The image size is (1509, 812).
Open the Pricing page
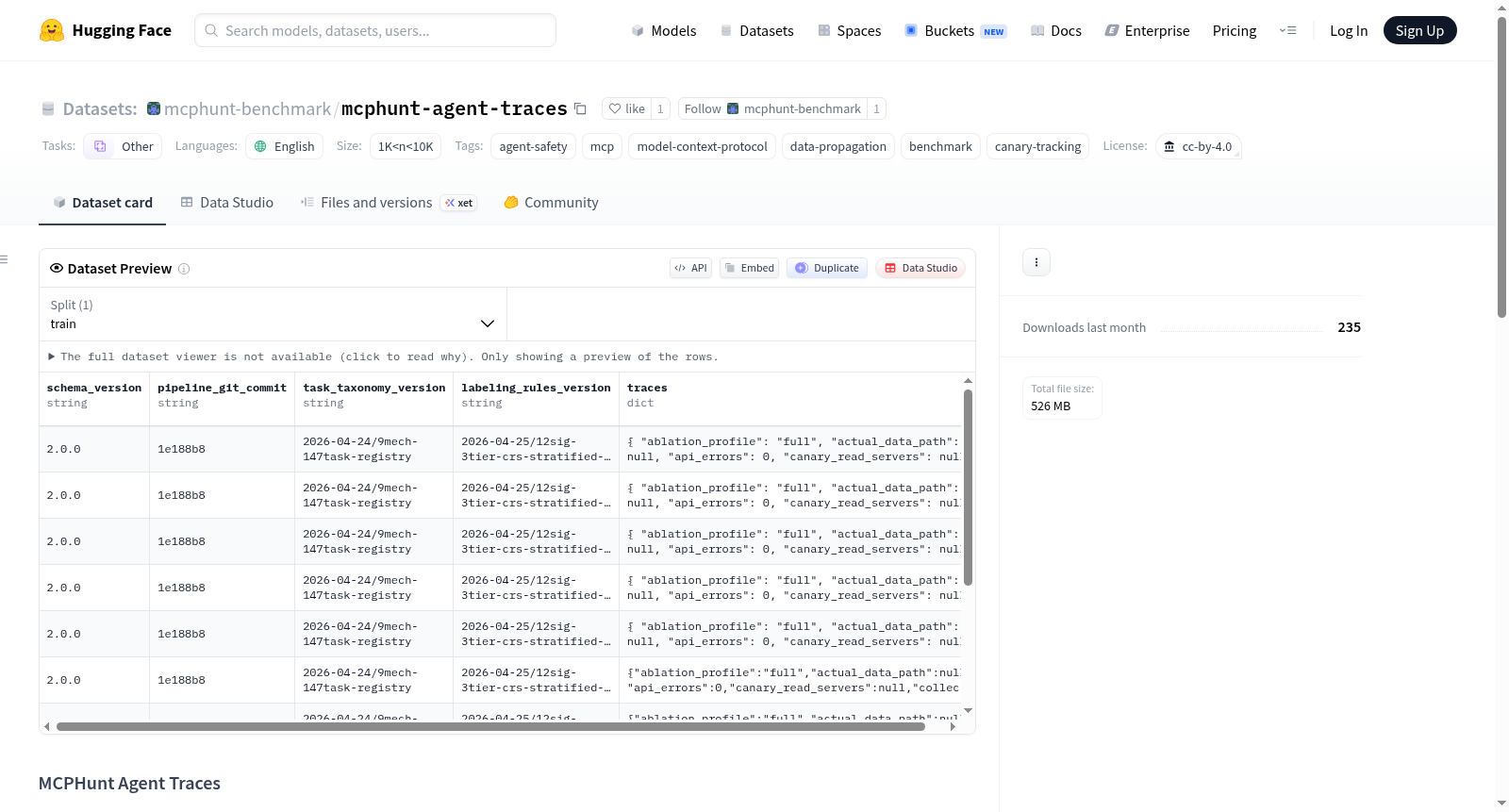click(1235, 30)
